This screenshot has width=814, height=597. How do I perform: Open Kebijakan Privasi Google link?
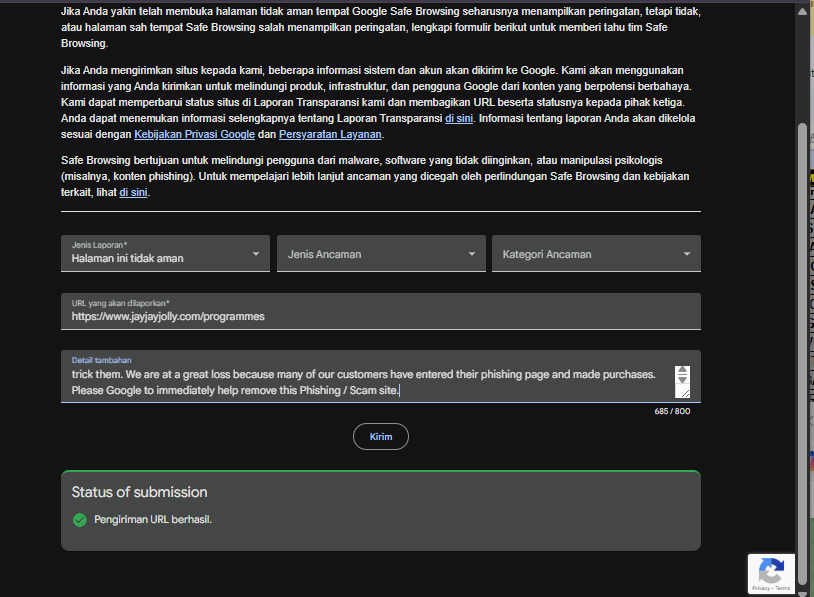coord(194,134)
